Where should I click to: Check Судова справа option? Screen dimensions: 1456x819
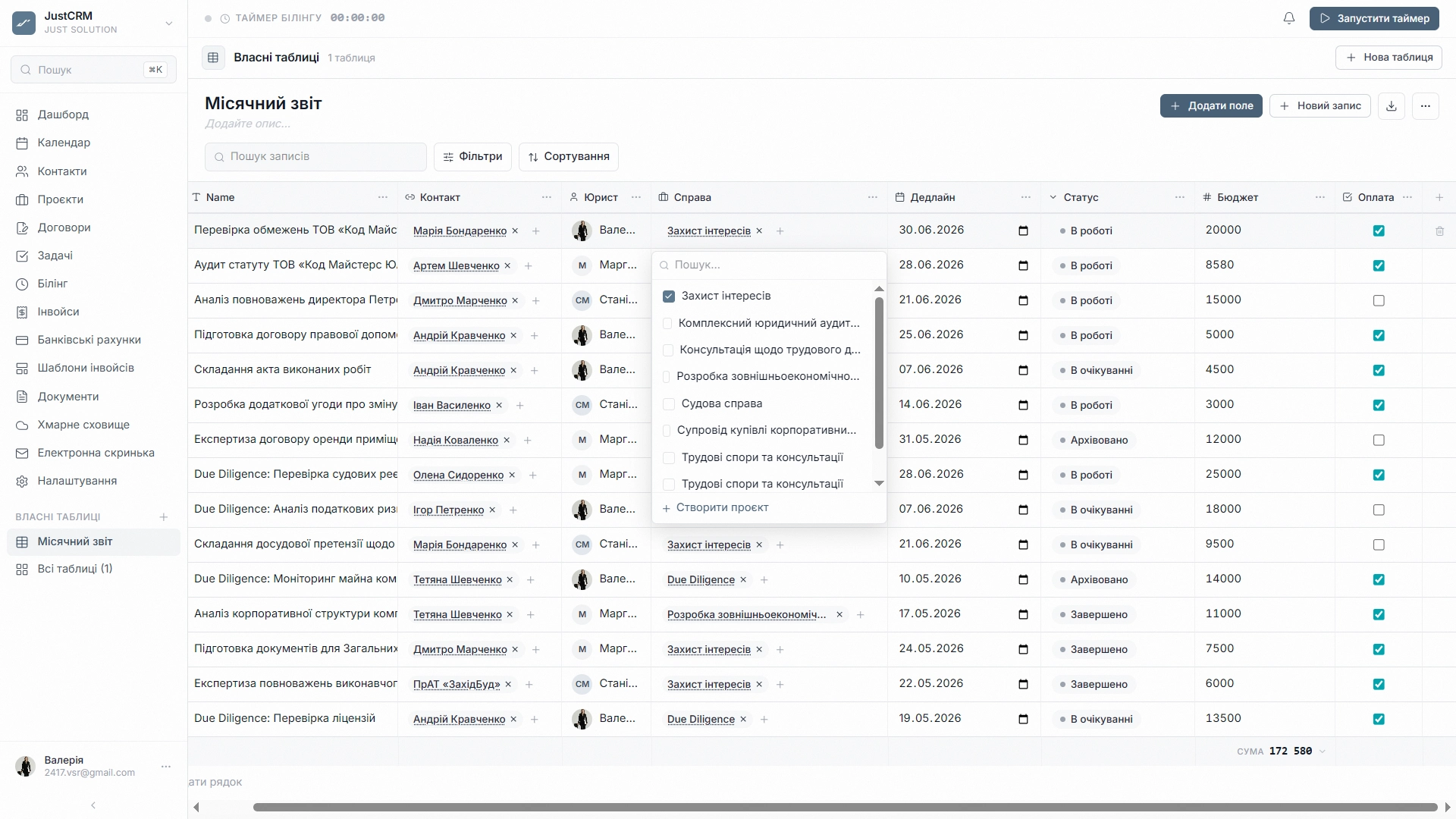coord(669,403)
